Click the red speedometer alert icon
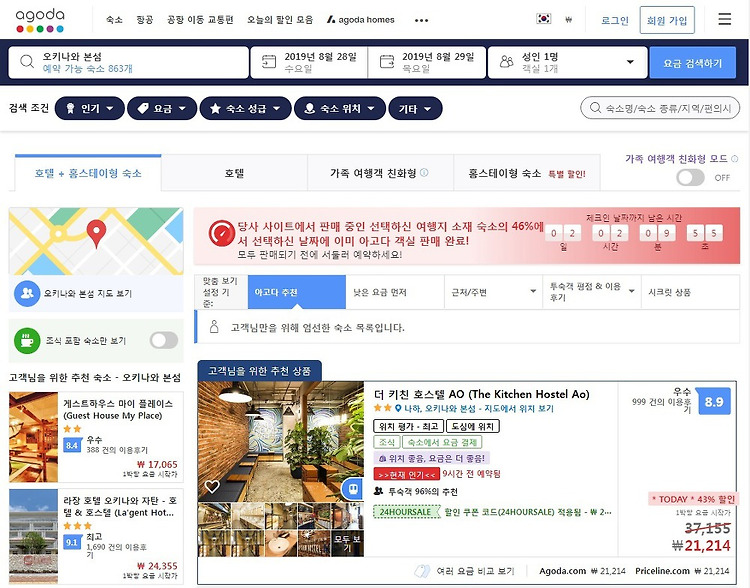 (x=221, y=233)
